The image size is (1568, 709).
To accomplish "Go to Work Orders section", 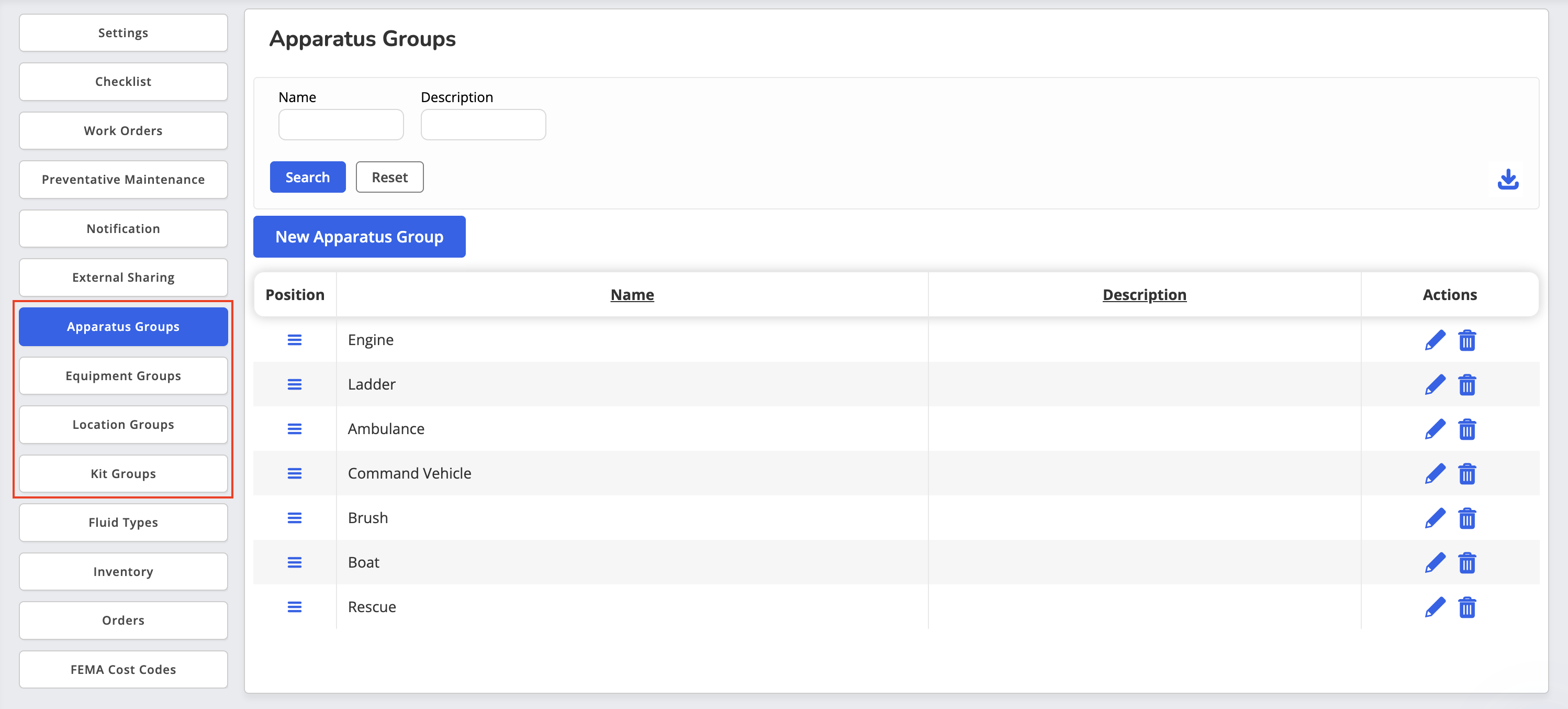I will pos(123,130).
